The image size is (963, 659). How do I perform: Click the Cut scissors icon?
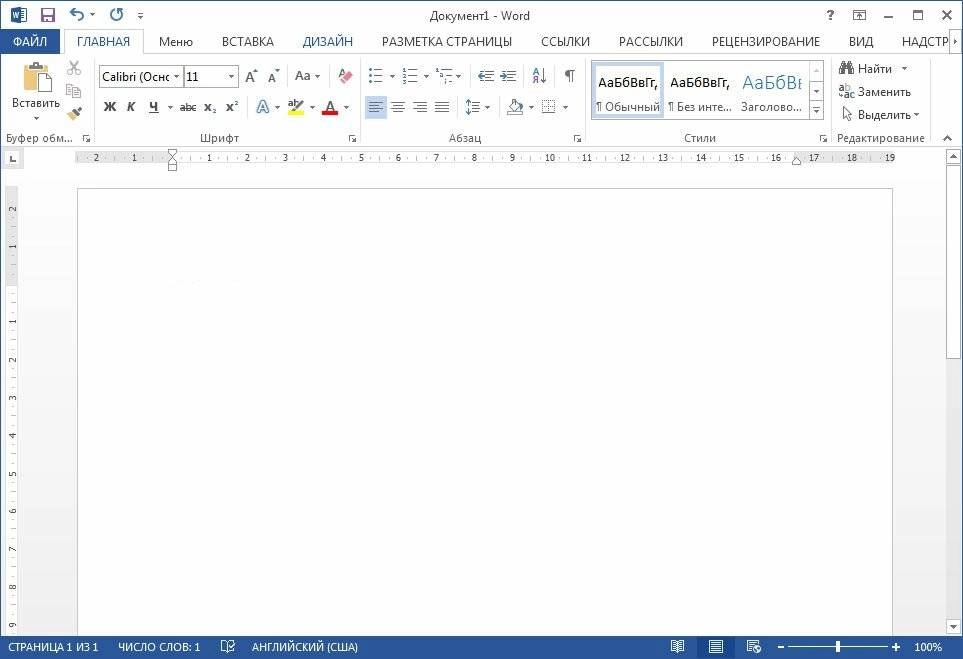(x=74, y=68)
